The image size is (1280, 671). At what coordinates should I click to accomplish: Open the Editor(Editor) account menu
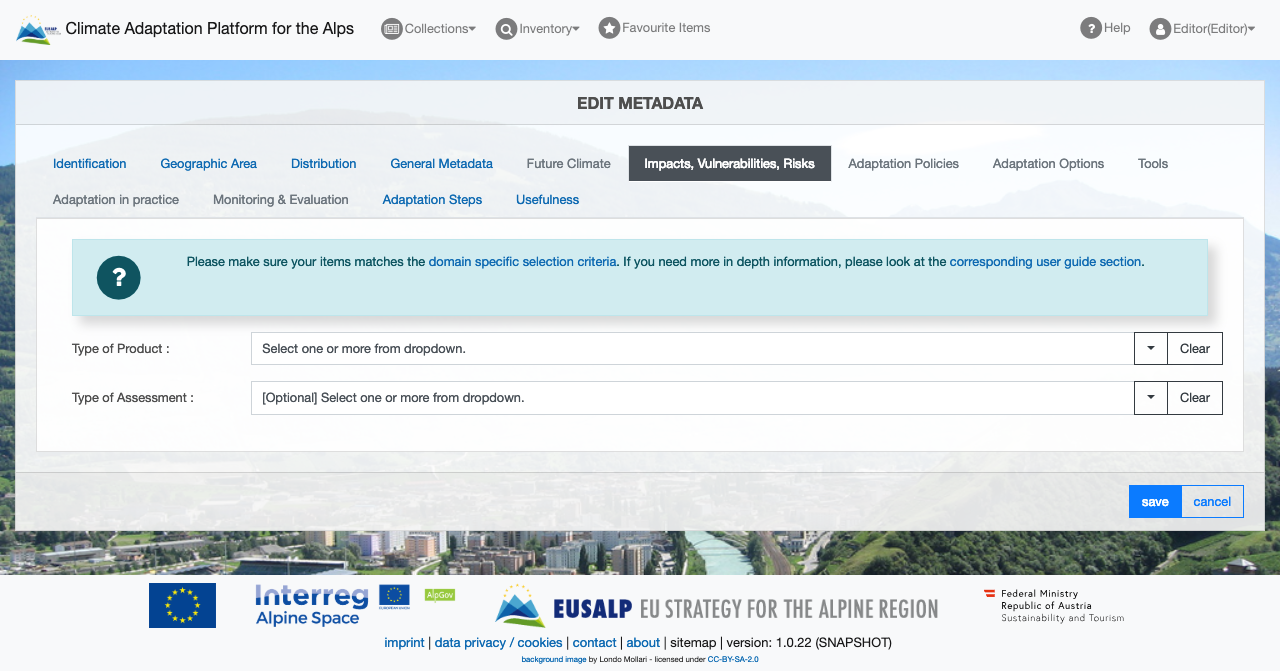1213,29
